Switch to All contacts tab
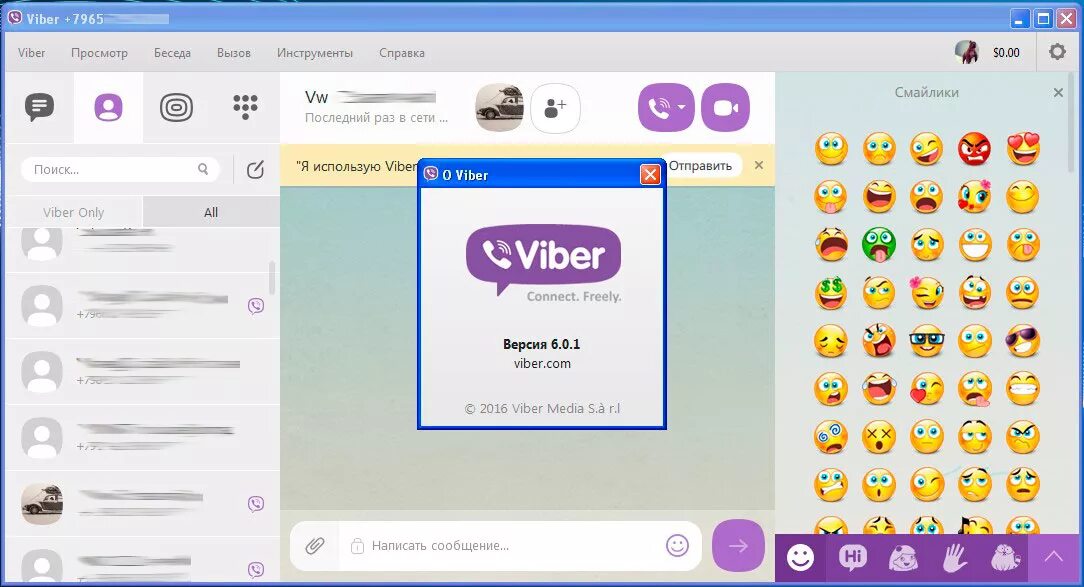Screen dimensions: 1084x587 [x=211, y=212]
